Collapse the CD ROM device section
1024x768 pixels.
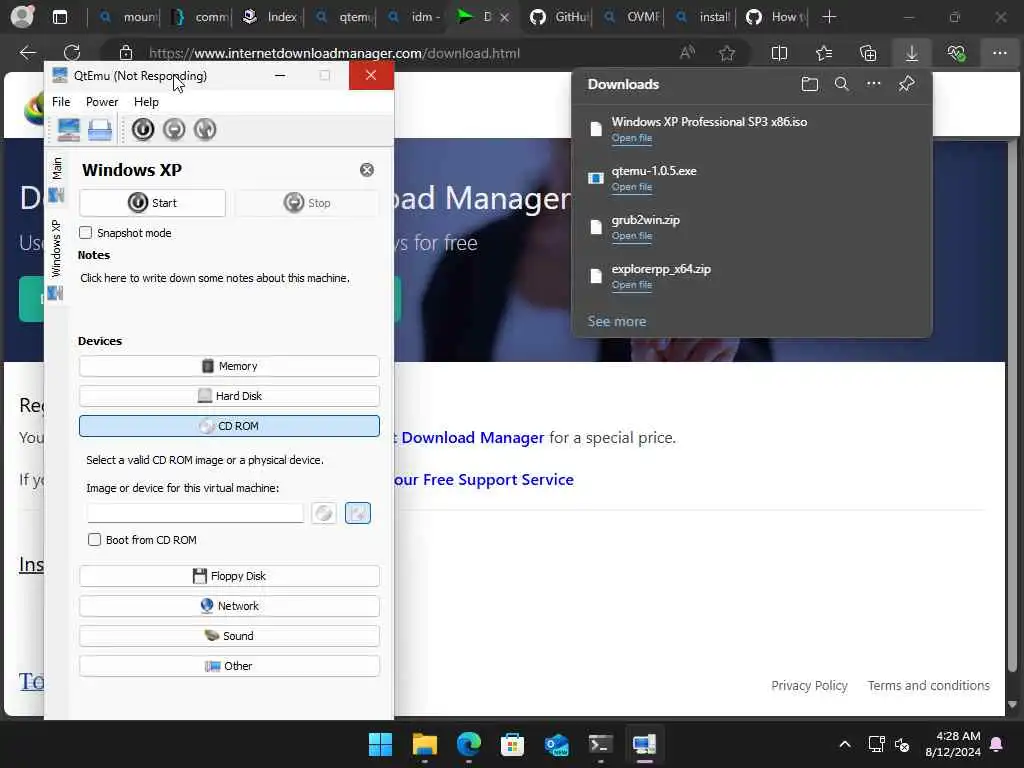pyautogui.click(x=229, y=426)
